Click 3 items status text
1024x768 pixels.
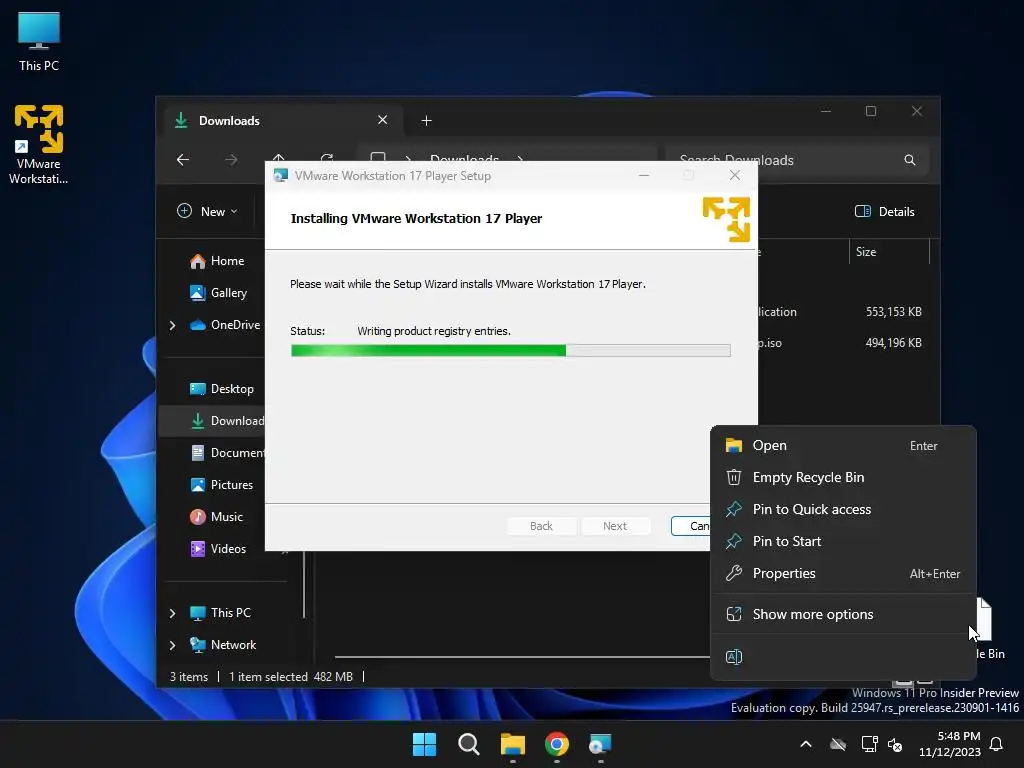click(189, 677)
